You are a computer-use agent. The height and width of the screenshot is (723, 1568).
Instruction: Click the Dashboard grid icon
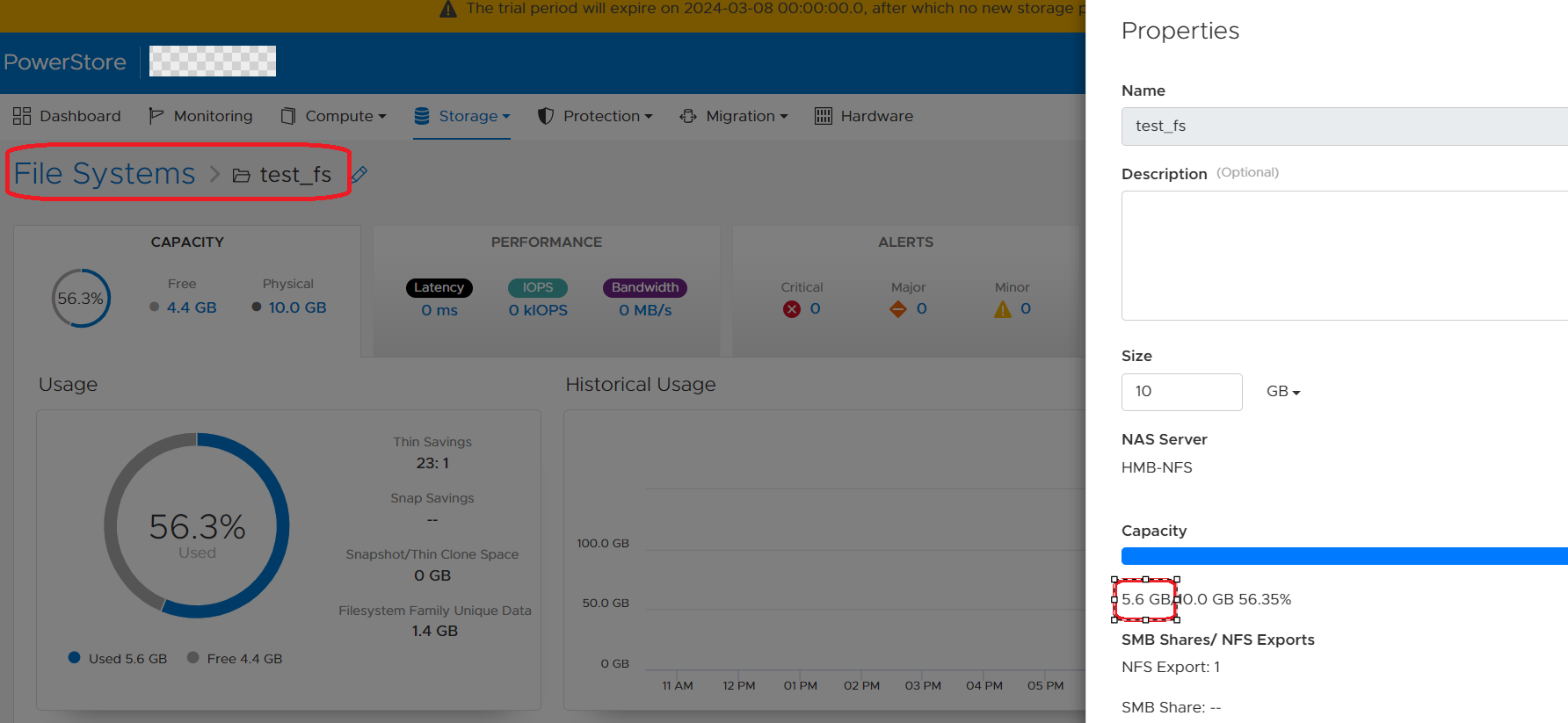point(22,116)
